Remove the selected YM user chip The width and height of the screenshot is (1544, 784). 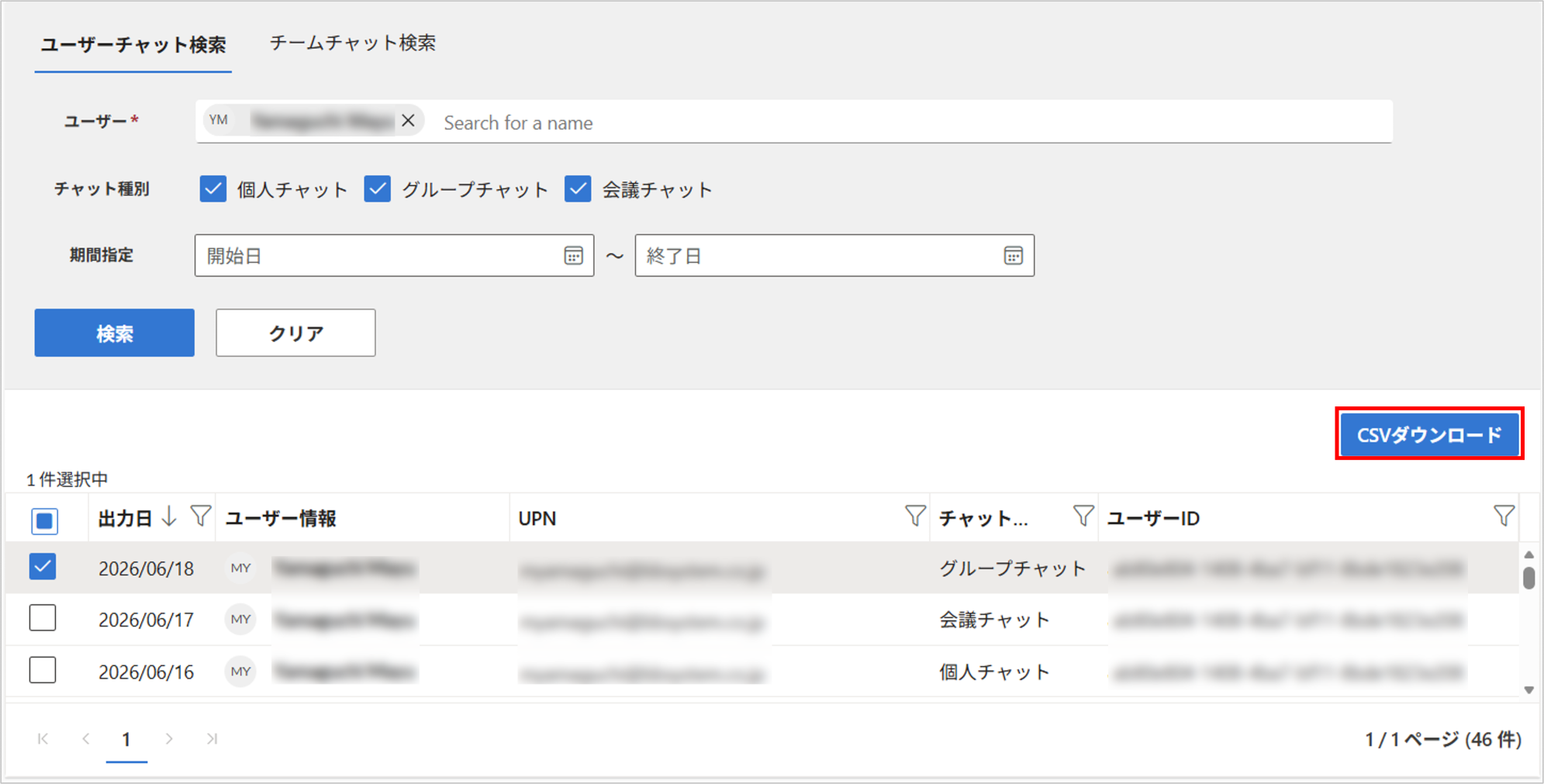408,121
